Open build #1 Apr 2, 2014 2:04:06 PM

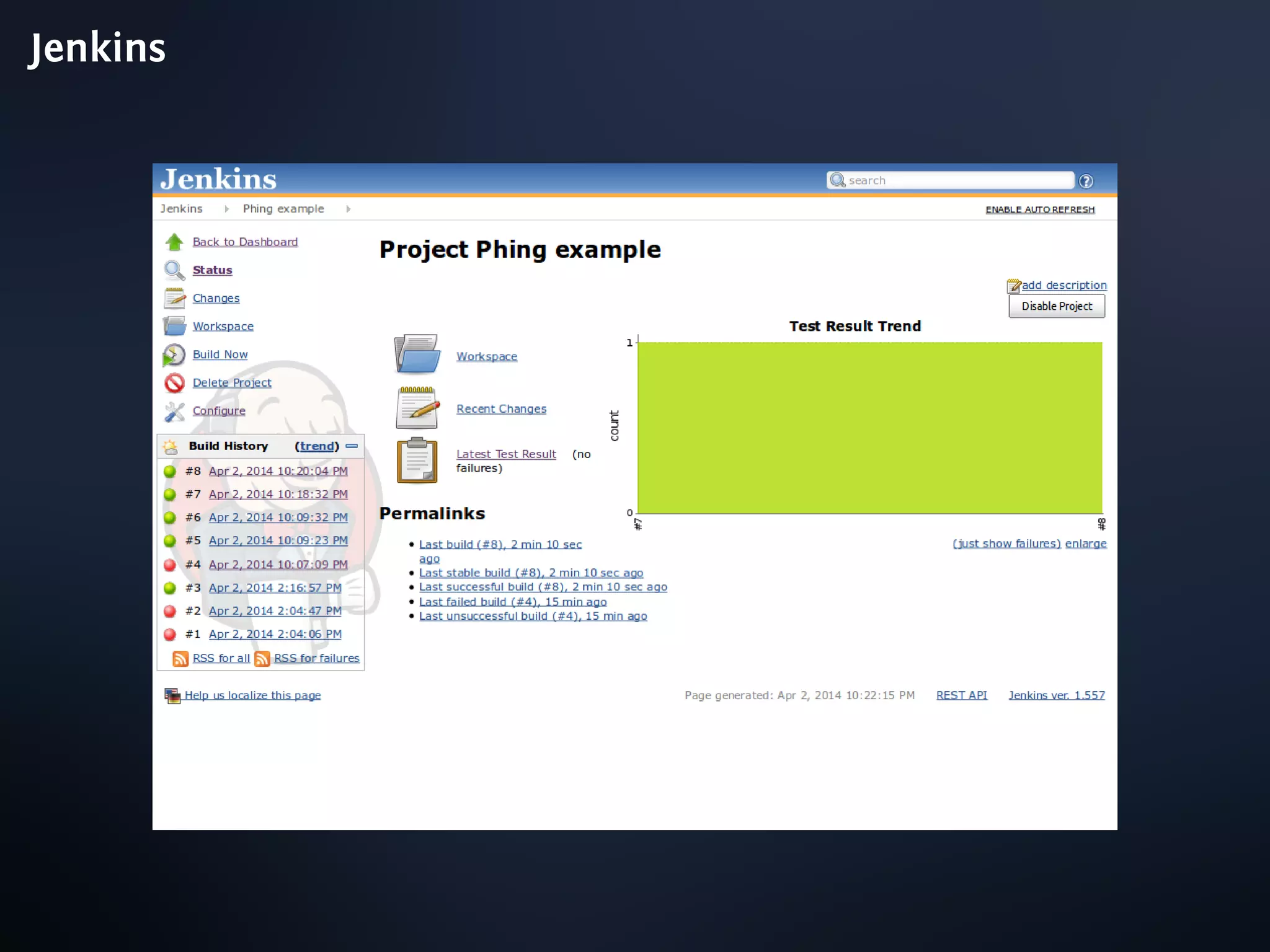[x=275, y=634]
